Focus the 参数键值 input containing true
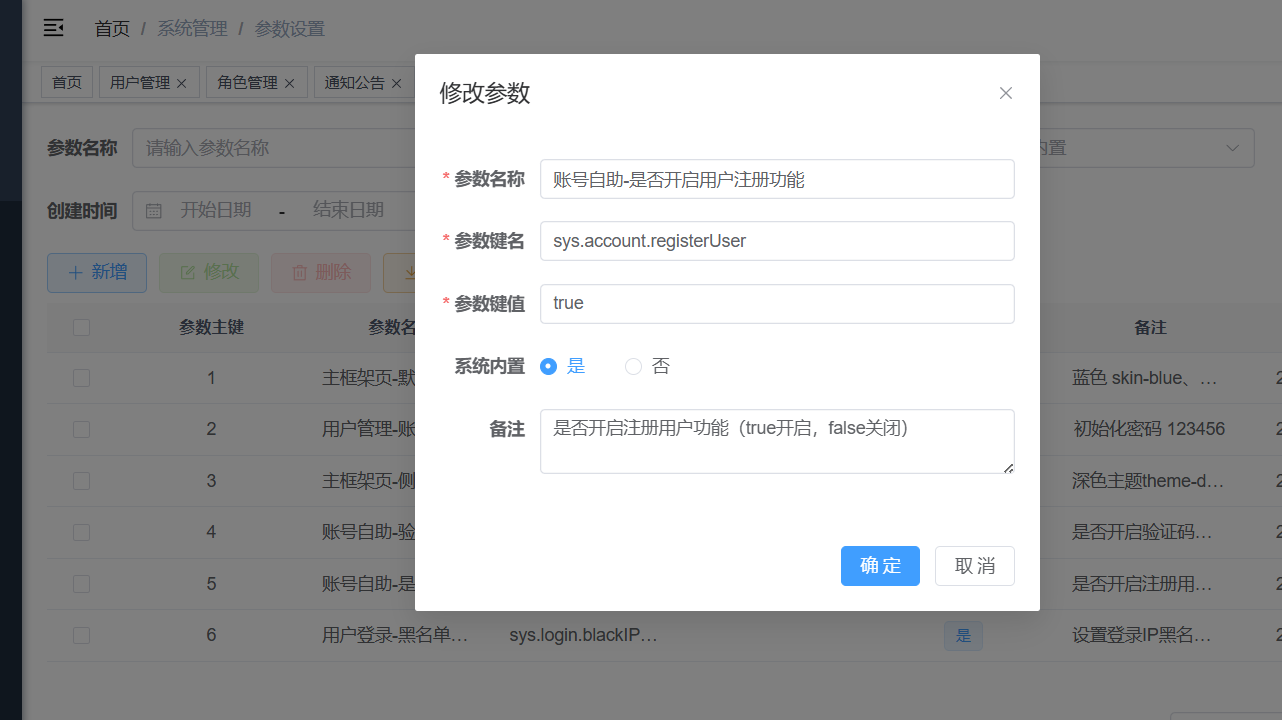Image resolution: width=1282 pixels, height=720 pixels. coord(776,304)
